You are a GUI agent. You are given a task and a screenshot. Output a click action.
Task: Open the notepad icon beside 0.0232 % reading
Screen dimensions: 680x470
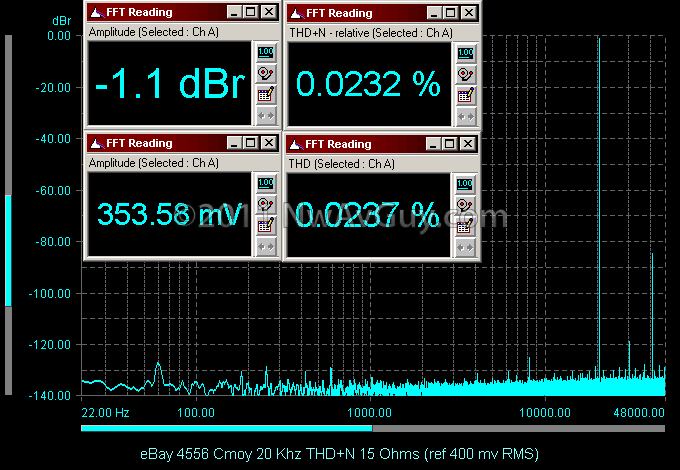point(466,95)
